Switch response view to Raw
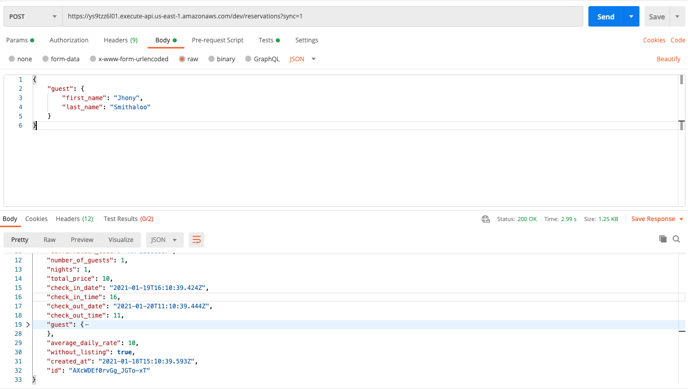 pos(50,240)
